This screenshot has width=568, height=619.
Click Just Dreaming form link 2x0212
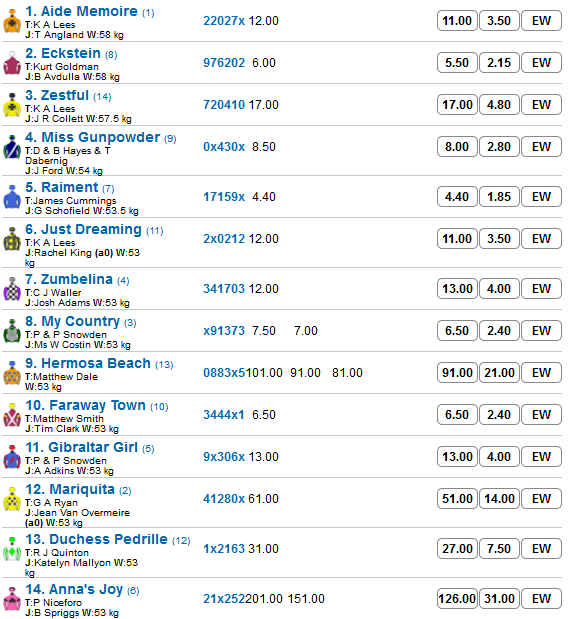pyautogui.click(x=224, y=239)
